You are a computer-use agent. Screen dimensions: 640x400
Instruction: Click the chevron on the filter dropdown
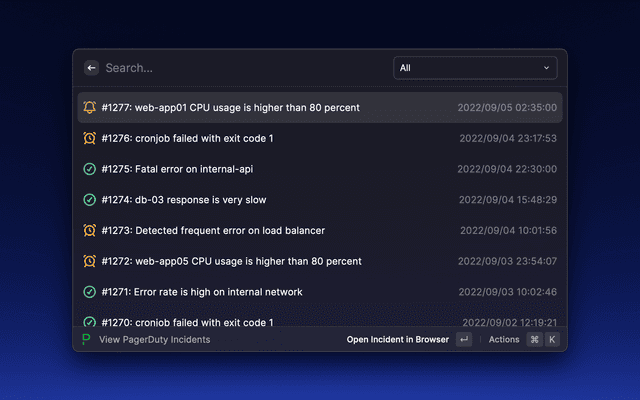coord(546,68)
